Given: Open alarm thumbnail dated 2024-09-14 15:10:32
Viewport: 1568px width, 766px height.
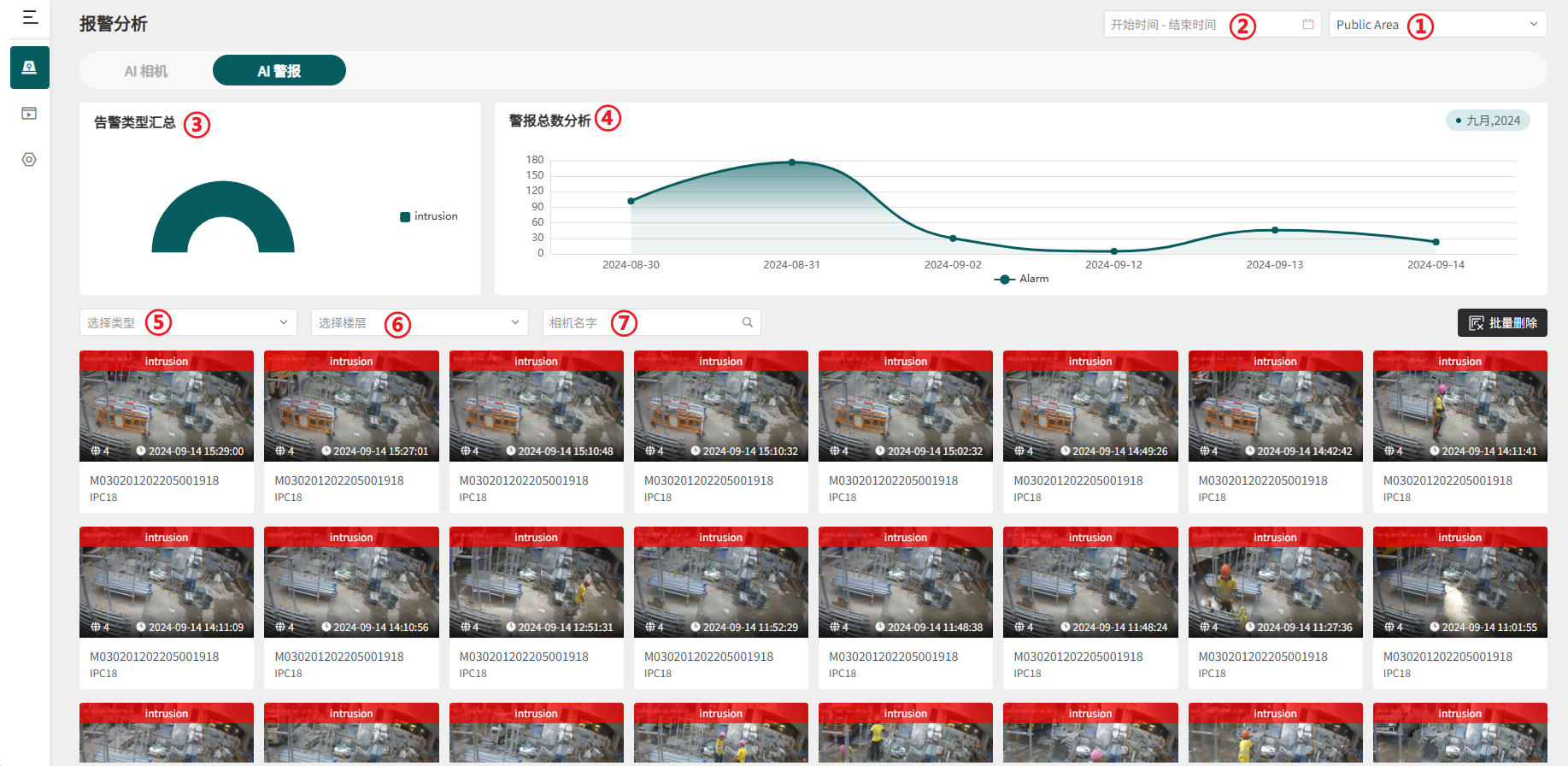Looking at the screenshot, I should [721, 406].
